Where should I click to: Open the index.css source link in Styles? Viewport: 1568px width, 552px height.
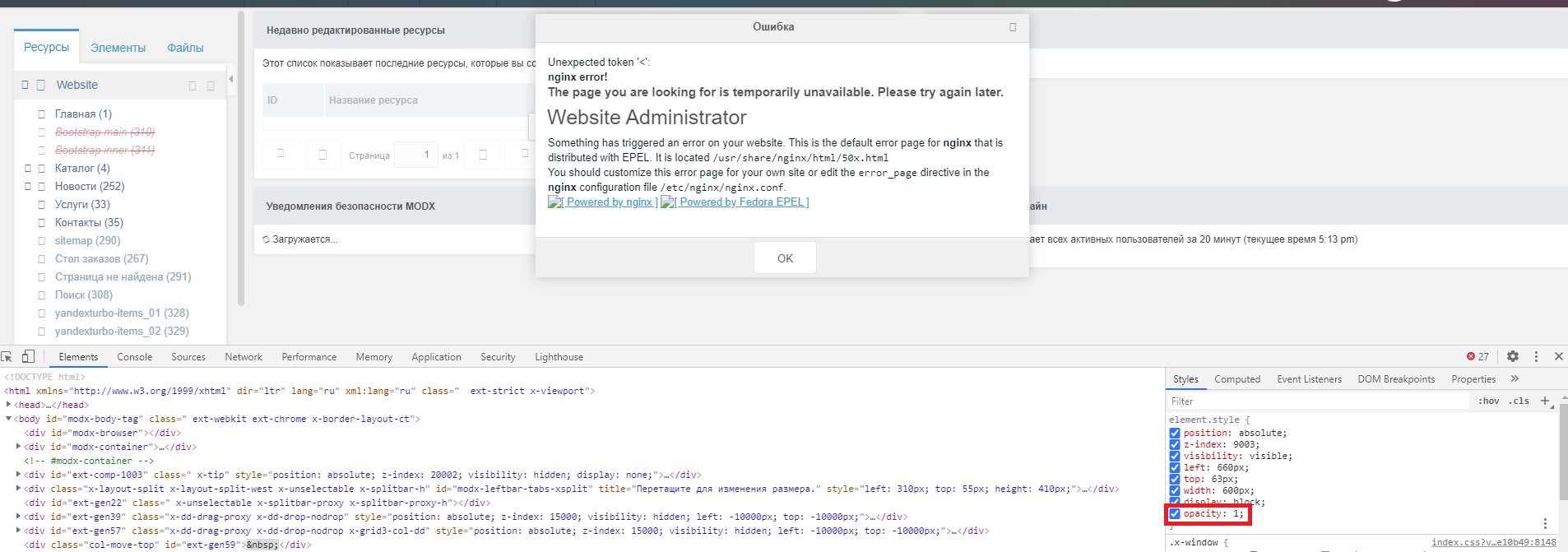coord(1494,542)
